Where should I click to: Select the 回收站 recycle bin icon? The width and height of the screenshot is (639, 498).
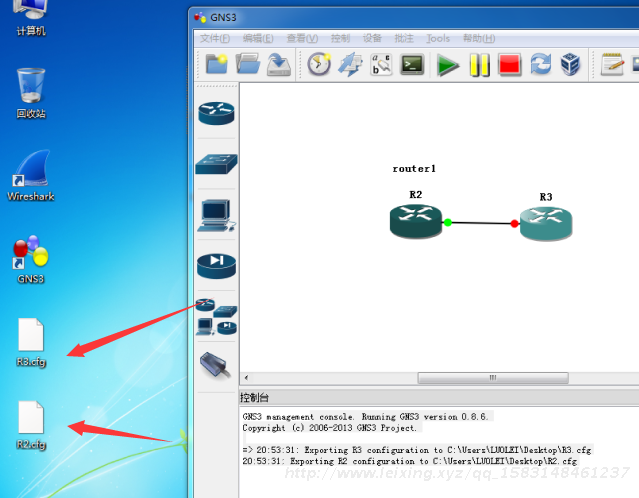click(31, 93)
